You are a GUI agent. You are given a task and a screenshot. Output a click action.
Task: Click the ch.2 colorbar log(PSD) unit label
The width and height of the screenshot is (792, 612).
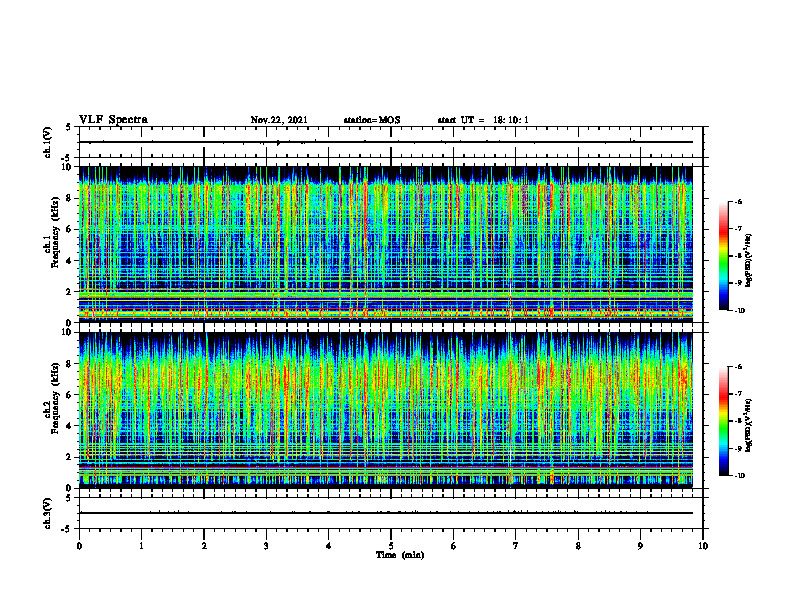[x=749, y=425]
